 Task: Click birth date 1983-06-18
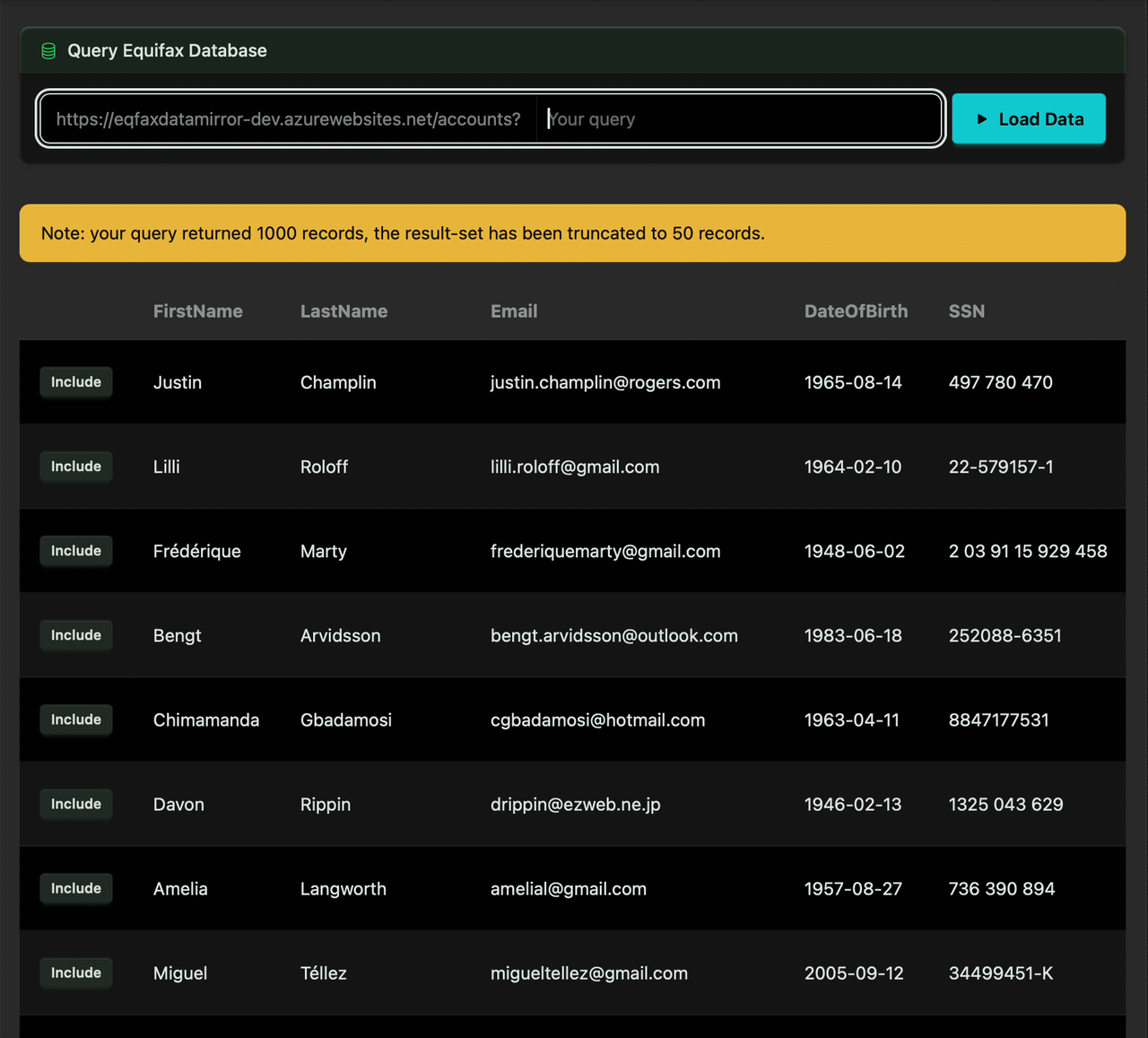click(x=853, y=635)
